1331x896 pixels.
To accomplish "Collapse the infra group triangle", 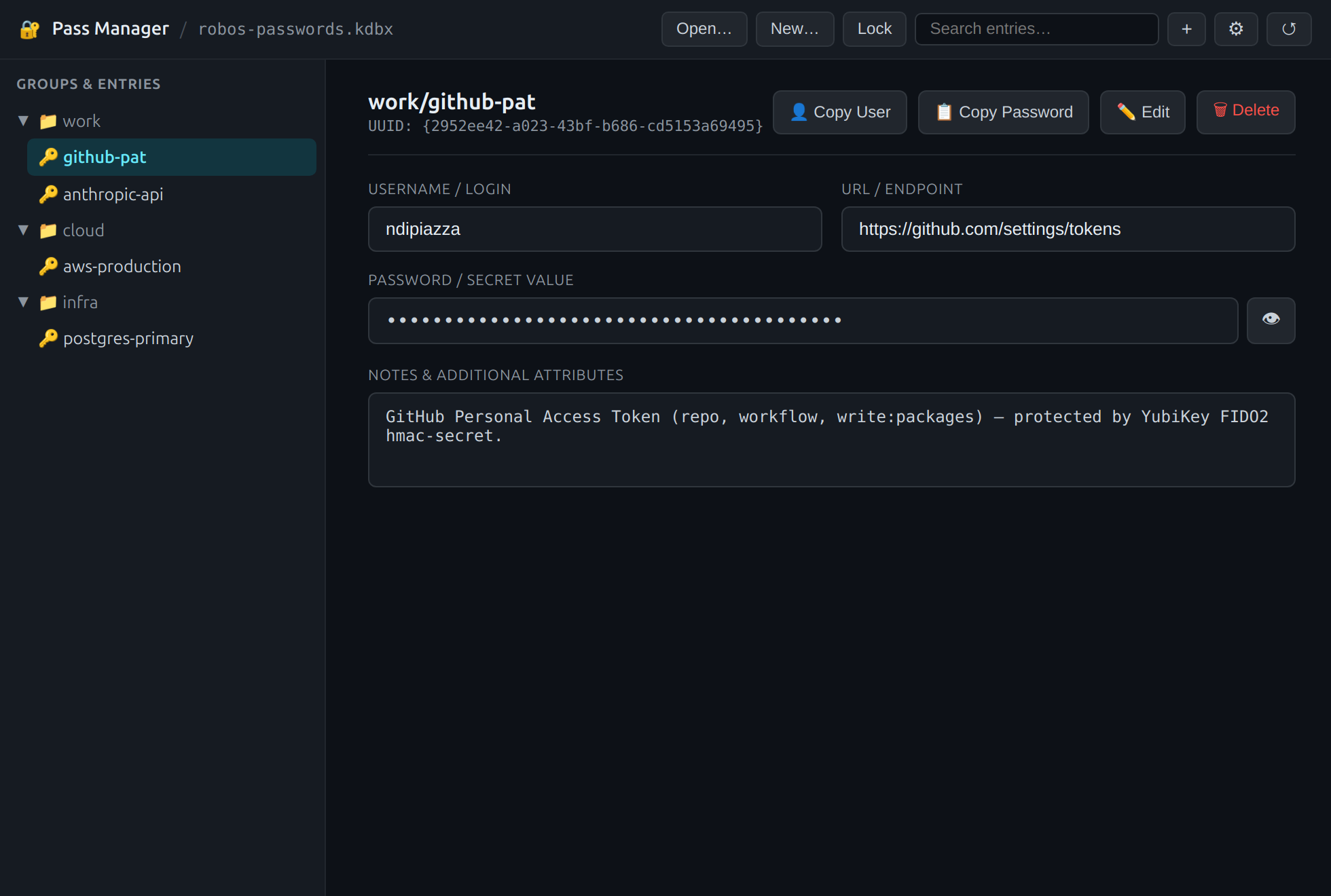I will tap(23, 303).
